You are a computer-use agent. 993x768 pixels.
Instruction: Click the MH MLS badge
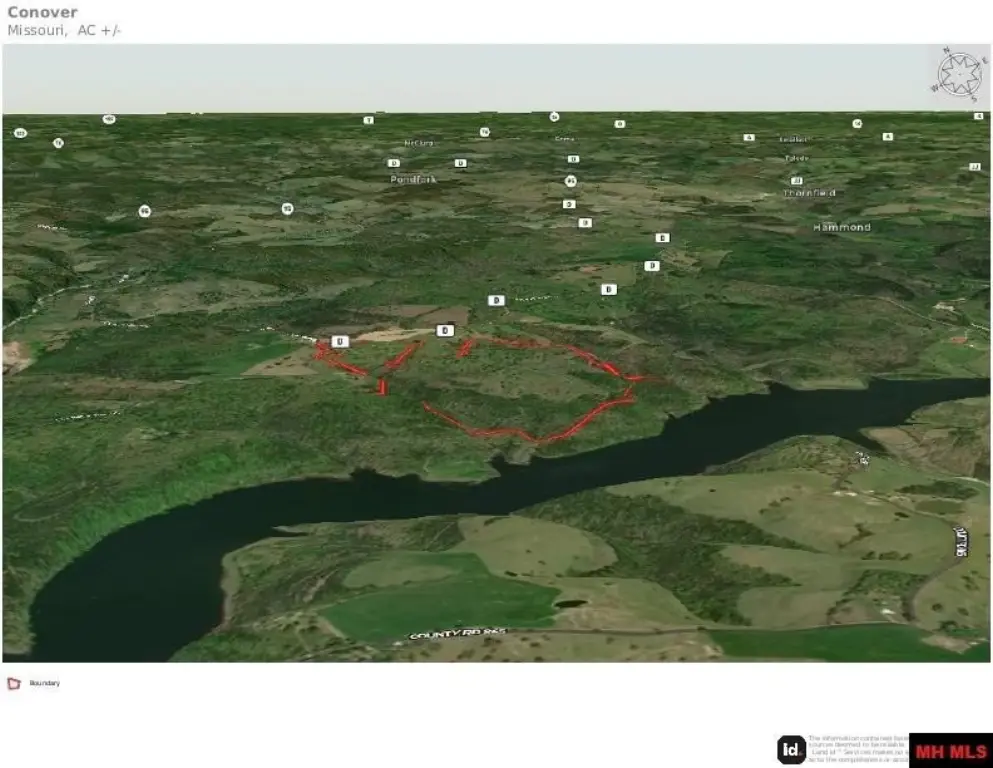pyautogui.click(x=951, y=751)
